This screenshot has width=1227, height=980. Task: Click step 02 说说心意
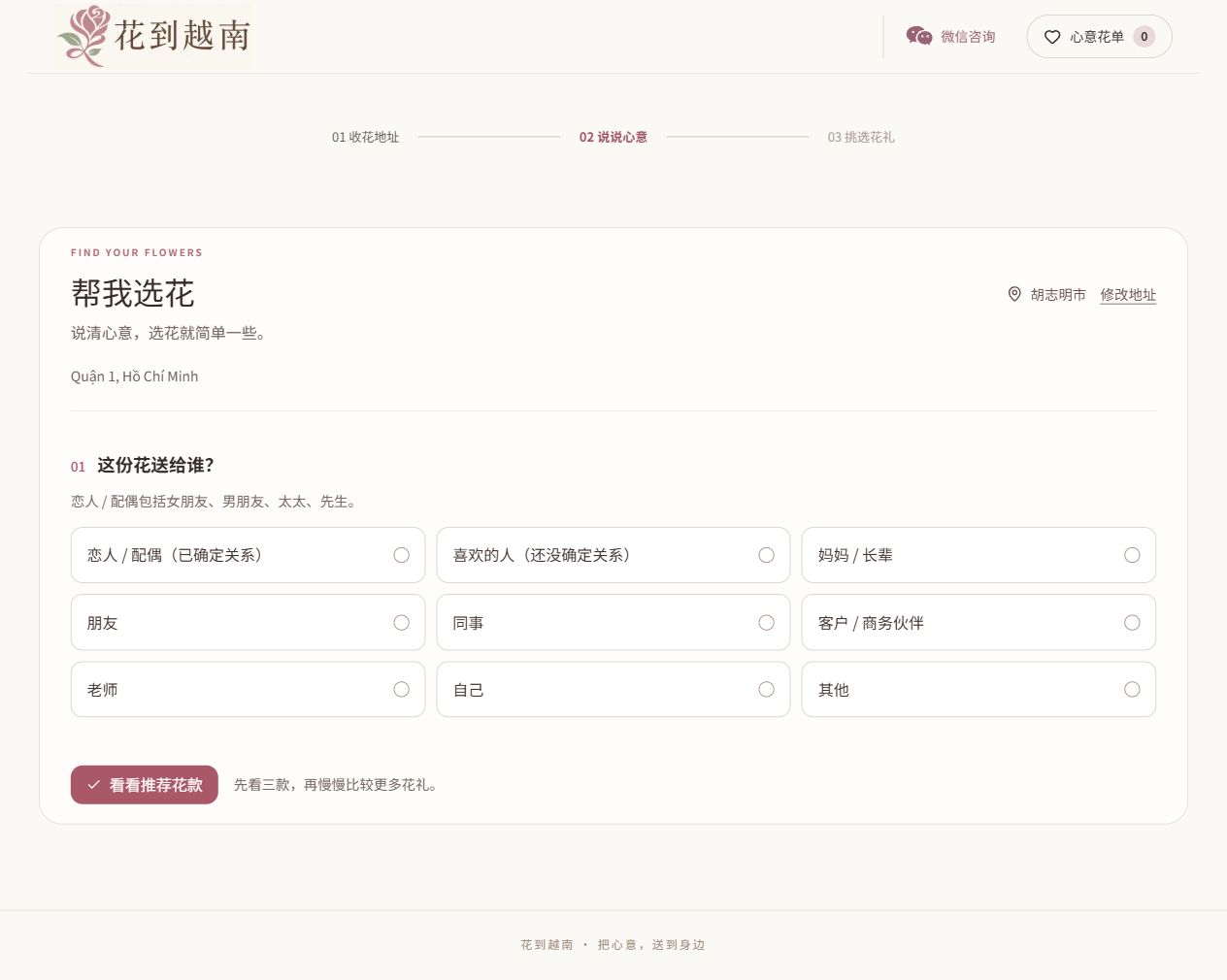tap(613, 137)
